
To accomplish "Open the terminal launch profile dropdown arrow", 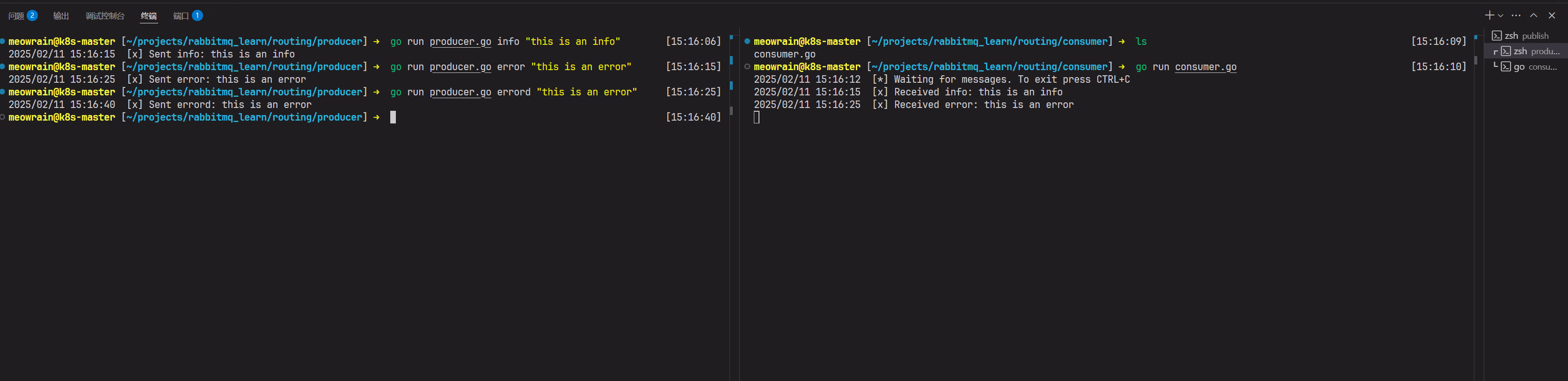I will [x=1501, y=16].
